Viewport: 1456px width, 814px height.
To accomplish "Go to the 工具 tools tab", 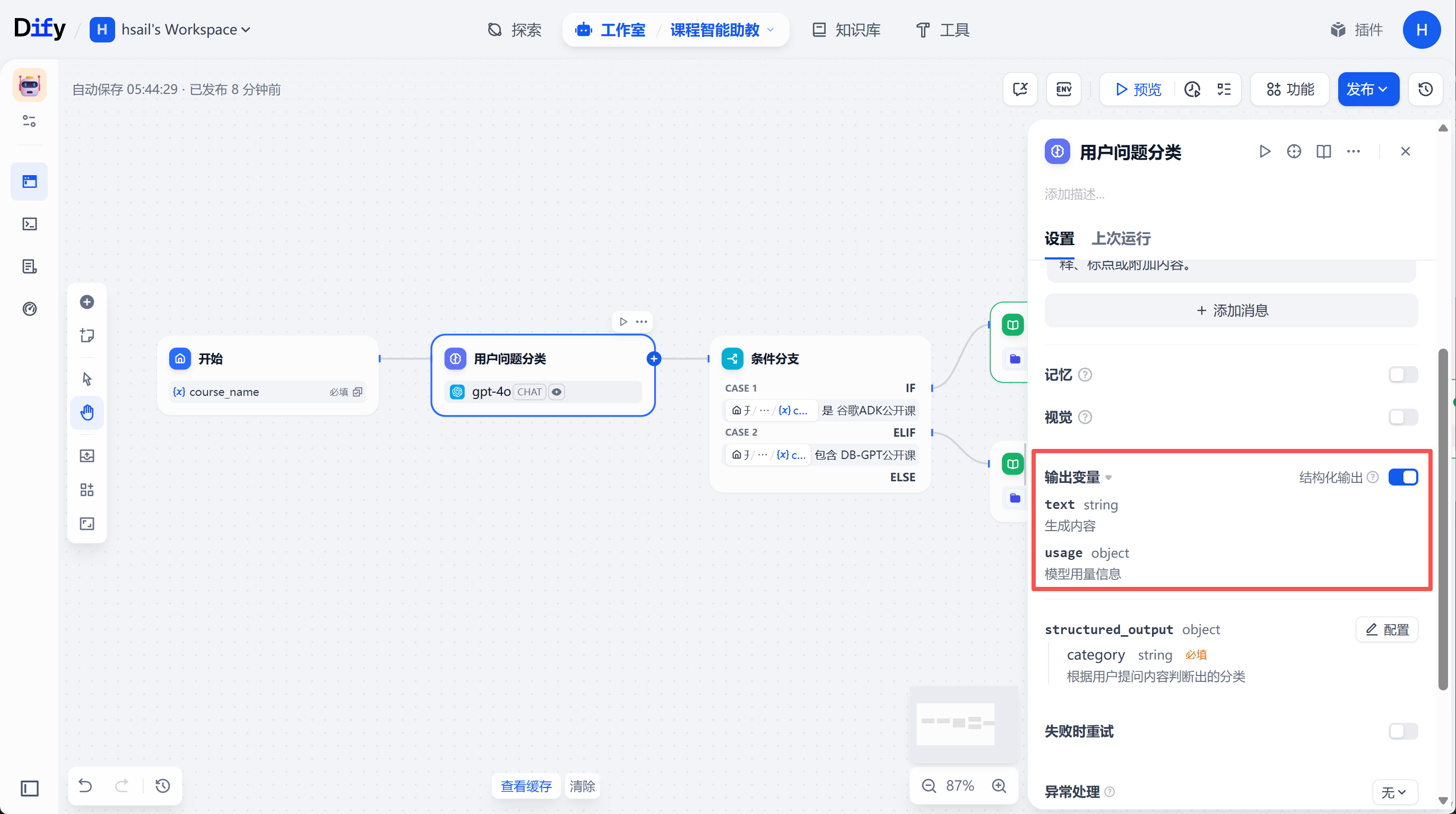I will pos(943,29).
